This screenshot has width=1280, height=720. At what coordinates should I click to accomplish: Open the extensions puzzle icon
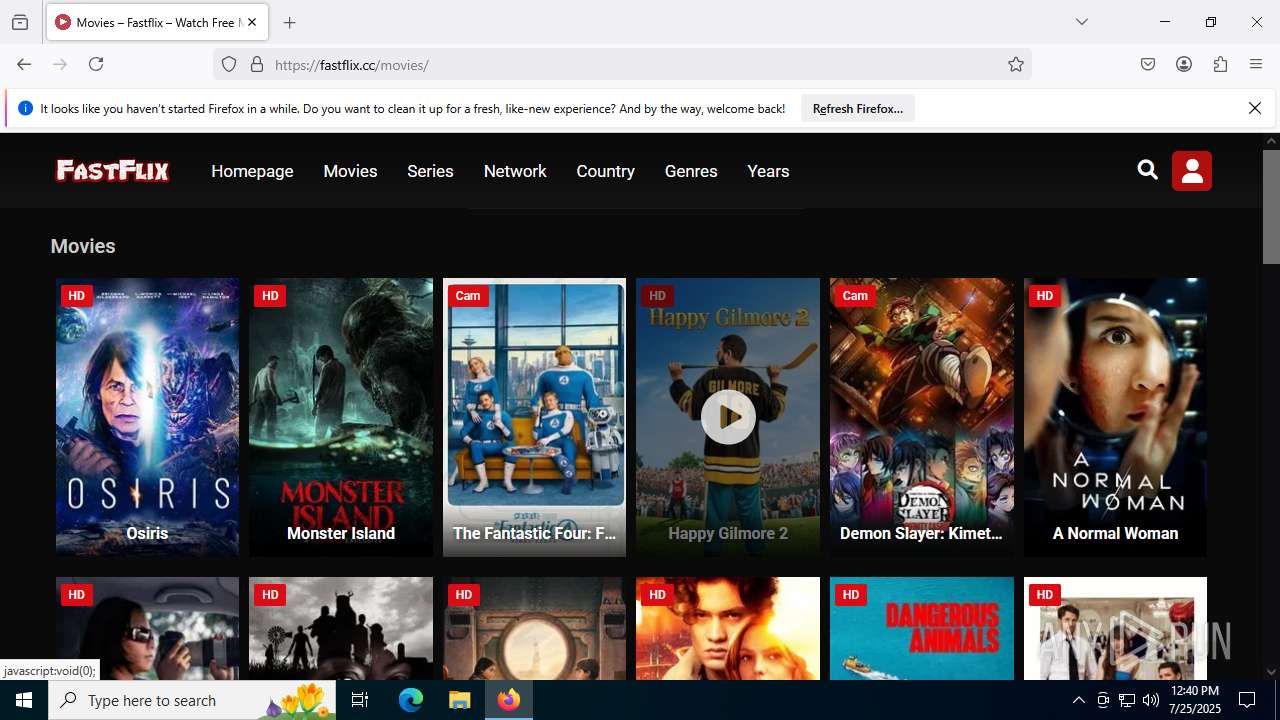(1220, 64)
